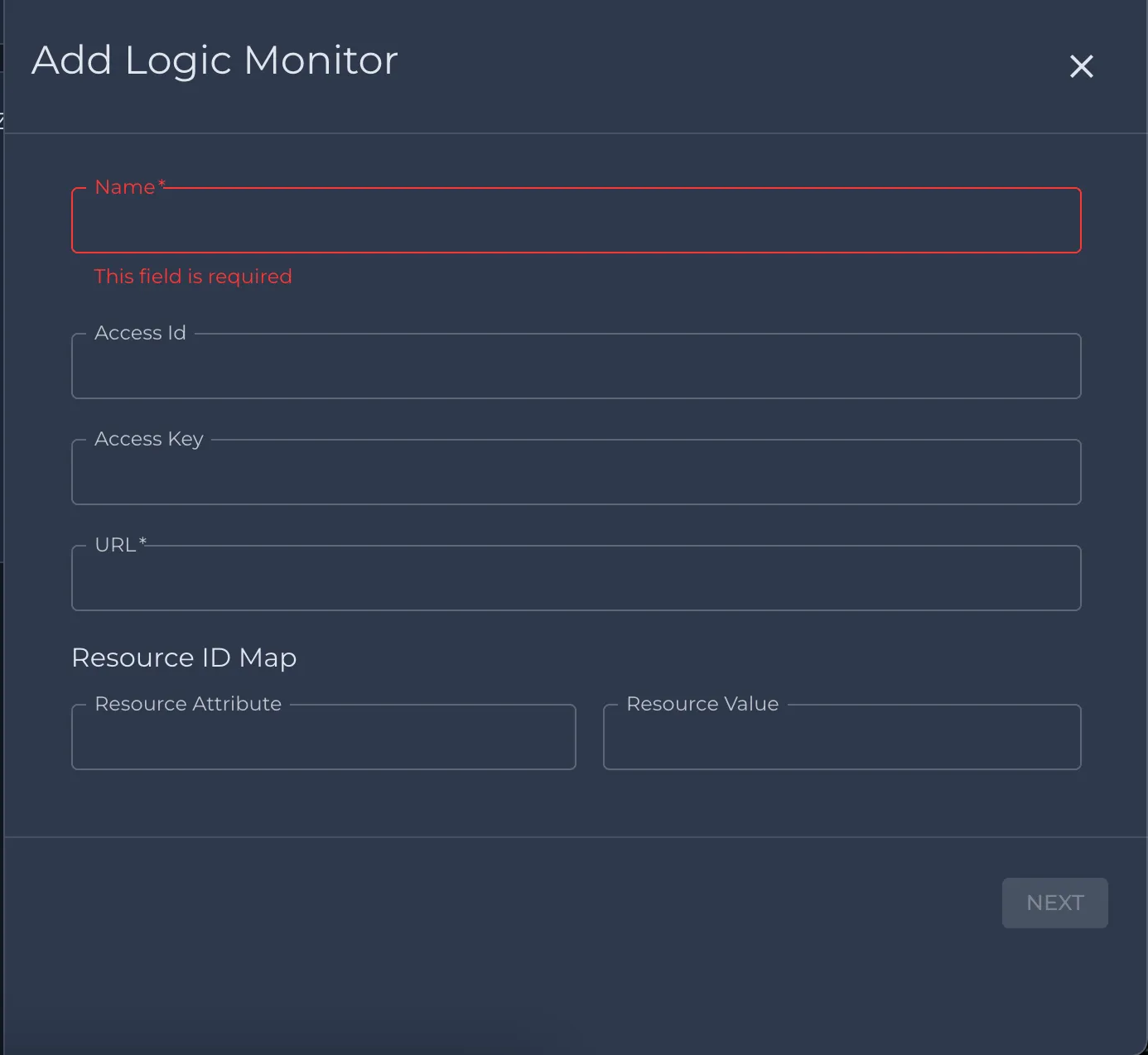Click the Resource Value input
Viewport: 1148px width, 1055px height.
pos(842,737)
